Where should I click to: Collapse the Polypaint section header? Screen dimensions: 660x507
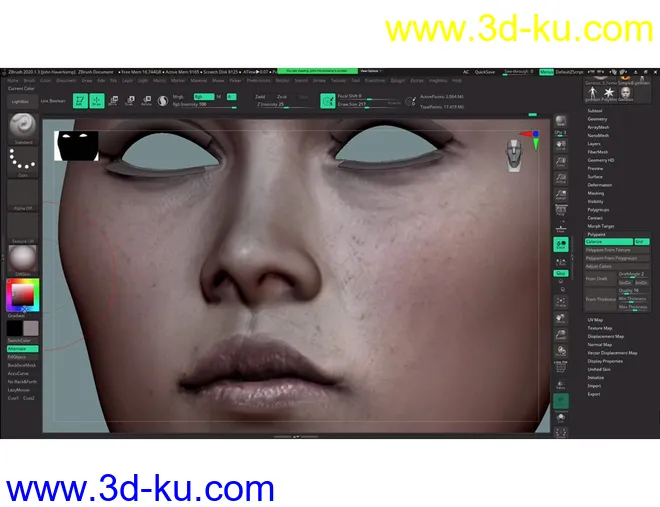[596, 234]
